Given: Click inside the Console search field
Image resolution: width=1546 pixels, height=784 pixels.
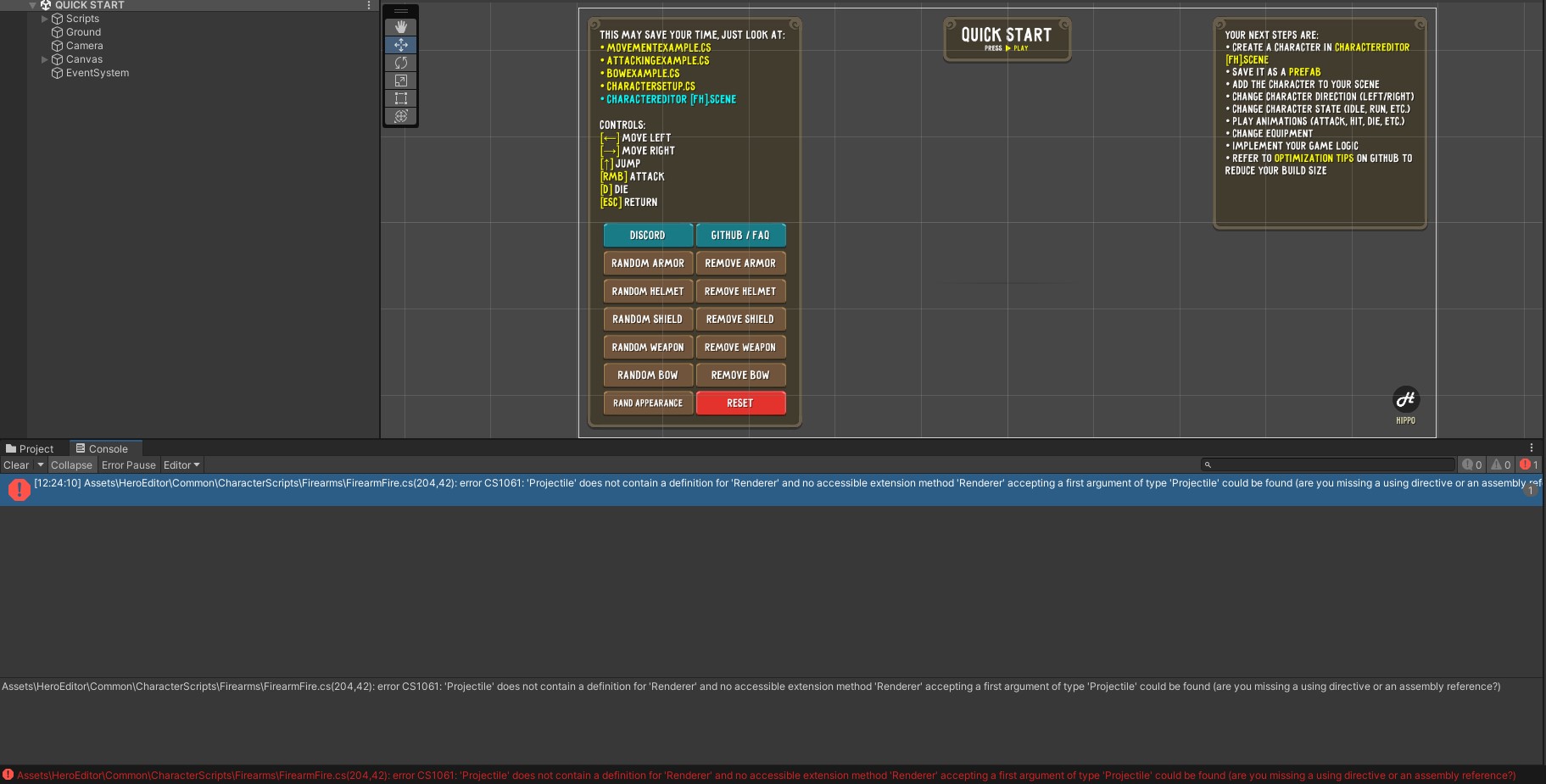Looking at the screenshot, I should point(1327,464).
